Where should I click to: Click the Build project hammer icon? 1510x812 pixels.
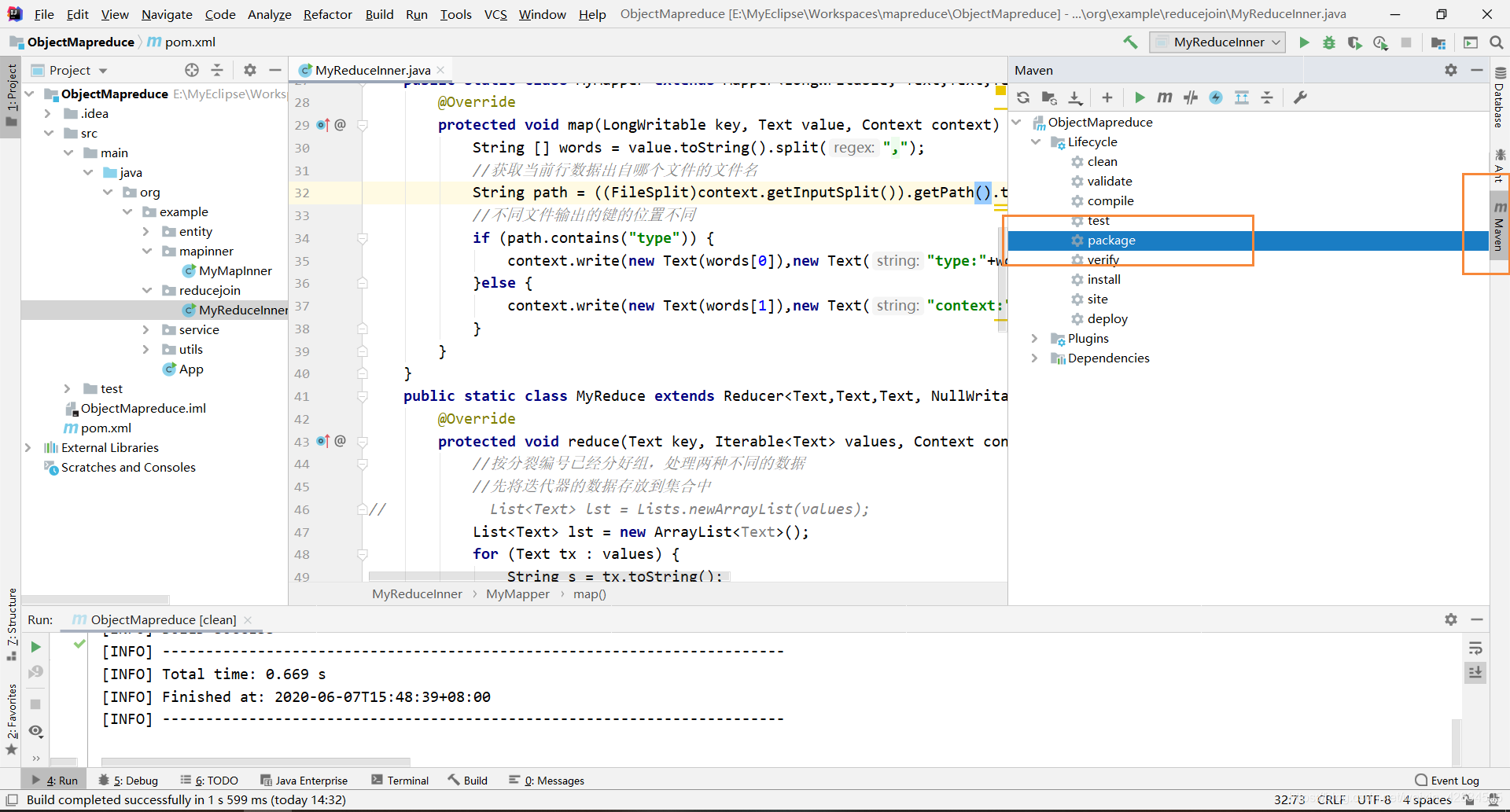1130,42
